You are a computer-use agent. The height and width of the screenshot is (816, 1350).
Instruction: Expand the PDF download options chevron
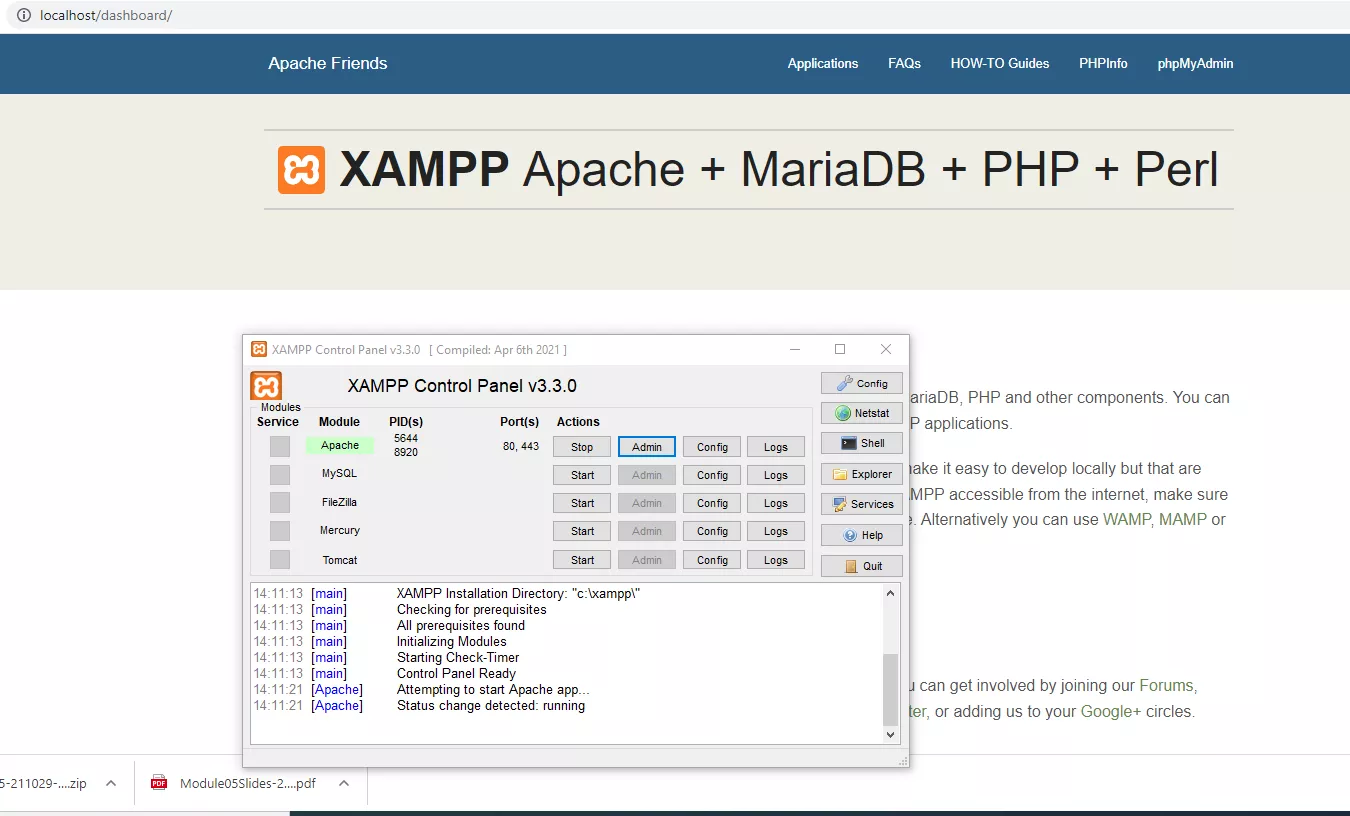pos(344,783)
